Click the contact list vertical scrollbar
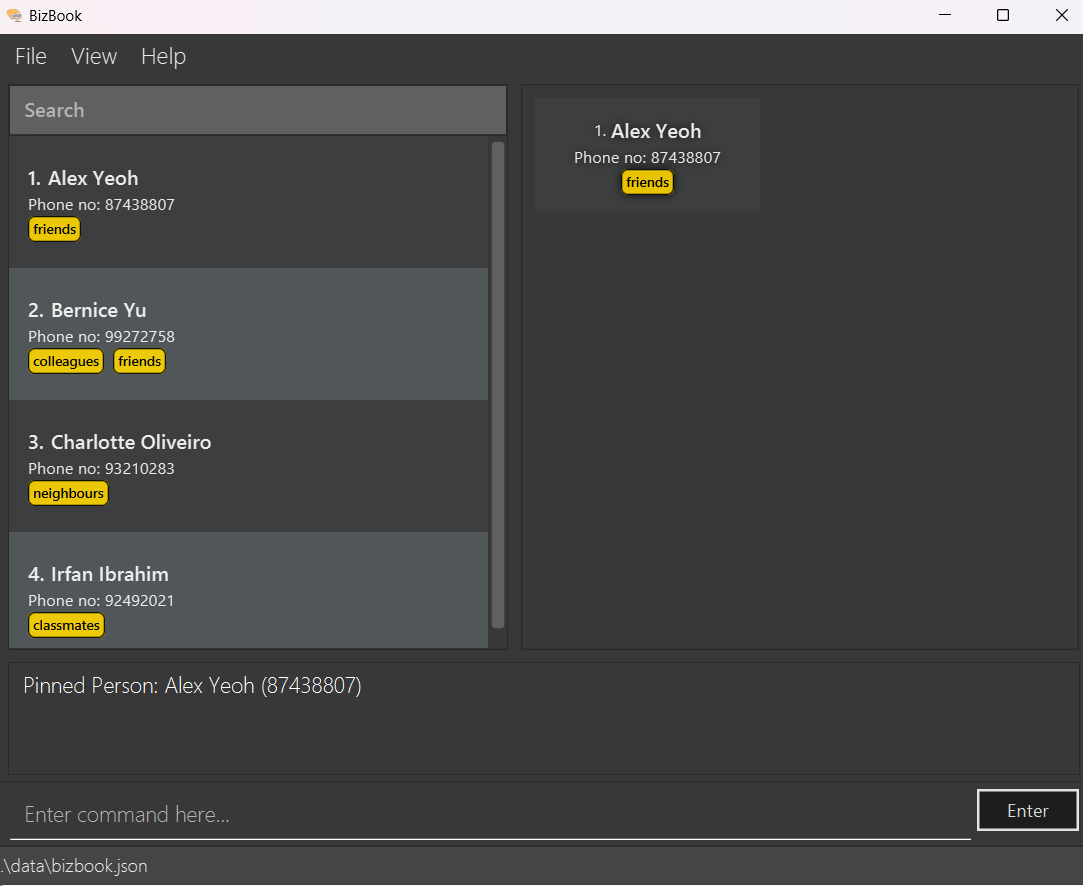Image resolution: width=1083 pixels, height=886 pixels. [498, 385]
